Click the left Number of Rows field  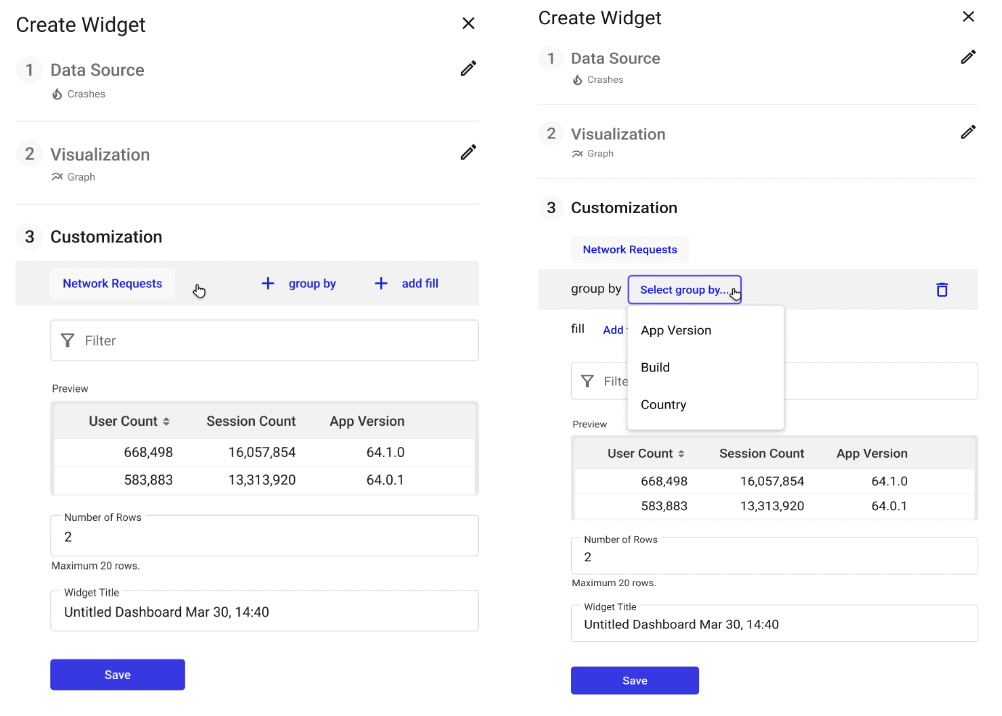(x=265, y=536)
